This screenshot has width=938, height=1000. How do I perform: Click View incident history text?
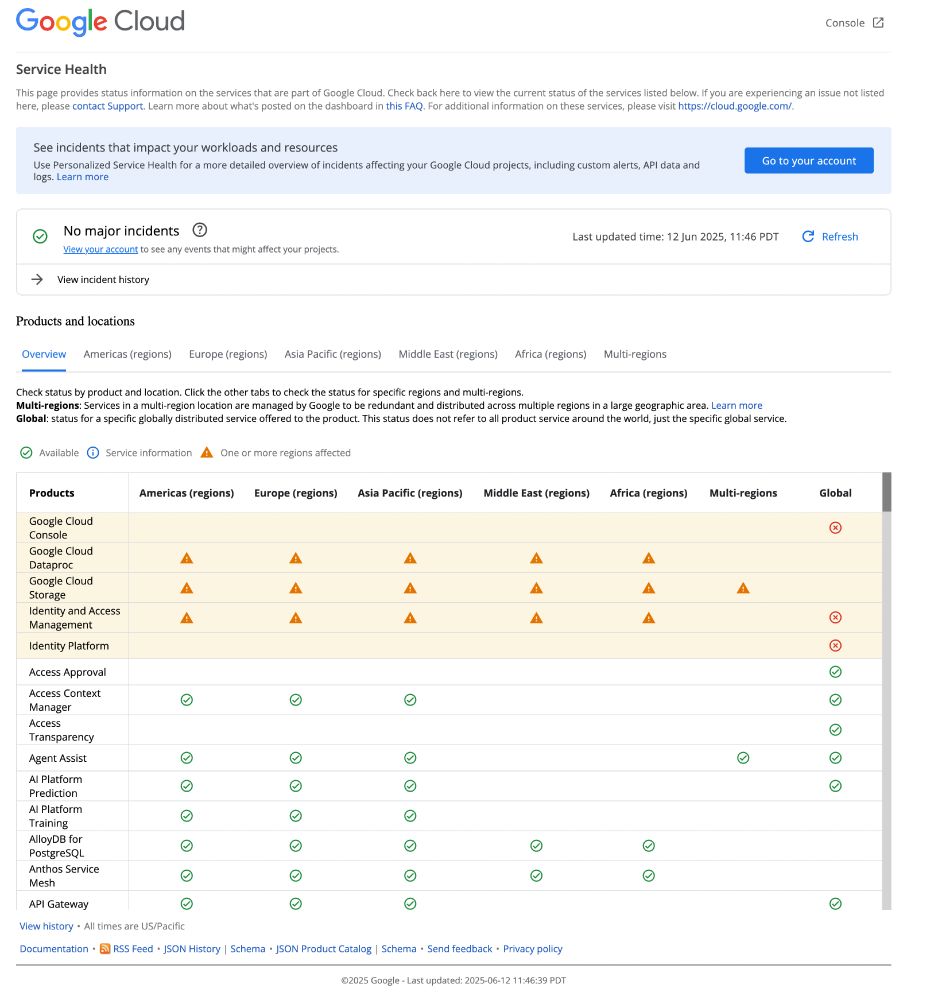(x=103, y=279)
